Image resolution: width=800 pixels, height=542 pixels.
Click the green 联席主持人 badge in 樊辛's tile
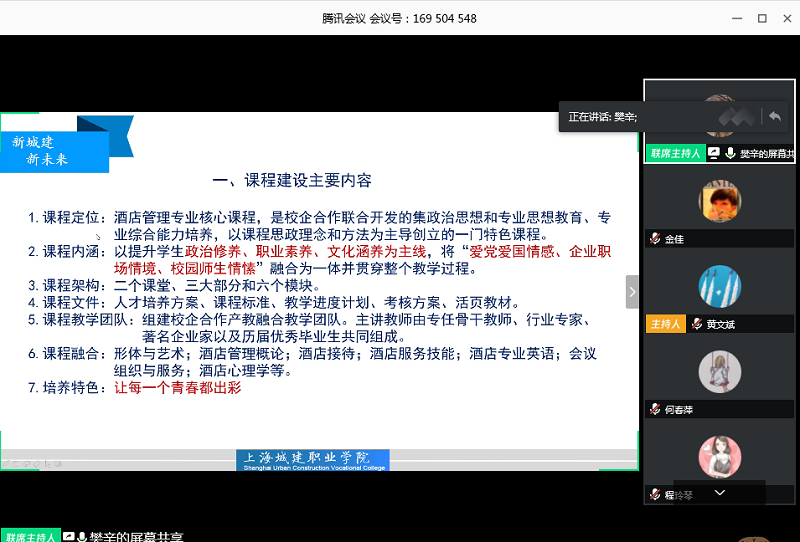pyautogui.click(x=676, y=153)
